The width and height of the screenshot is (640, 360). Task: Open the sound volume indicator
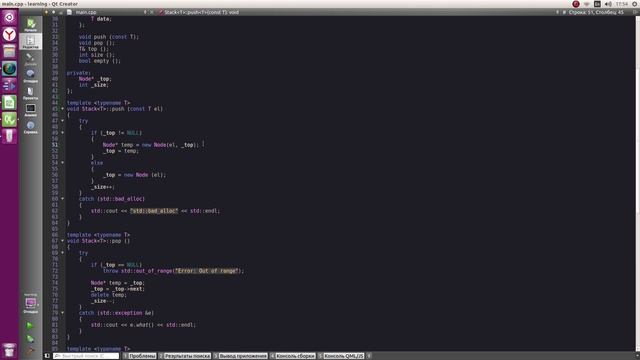(x=608, y=4)
